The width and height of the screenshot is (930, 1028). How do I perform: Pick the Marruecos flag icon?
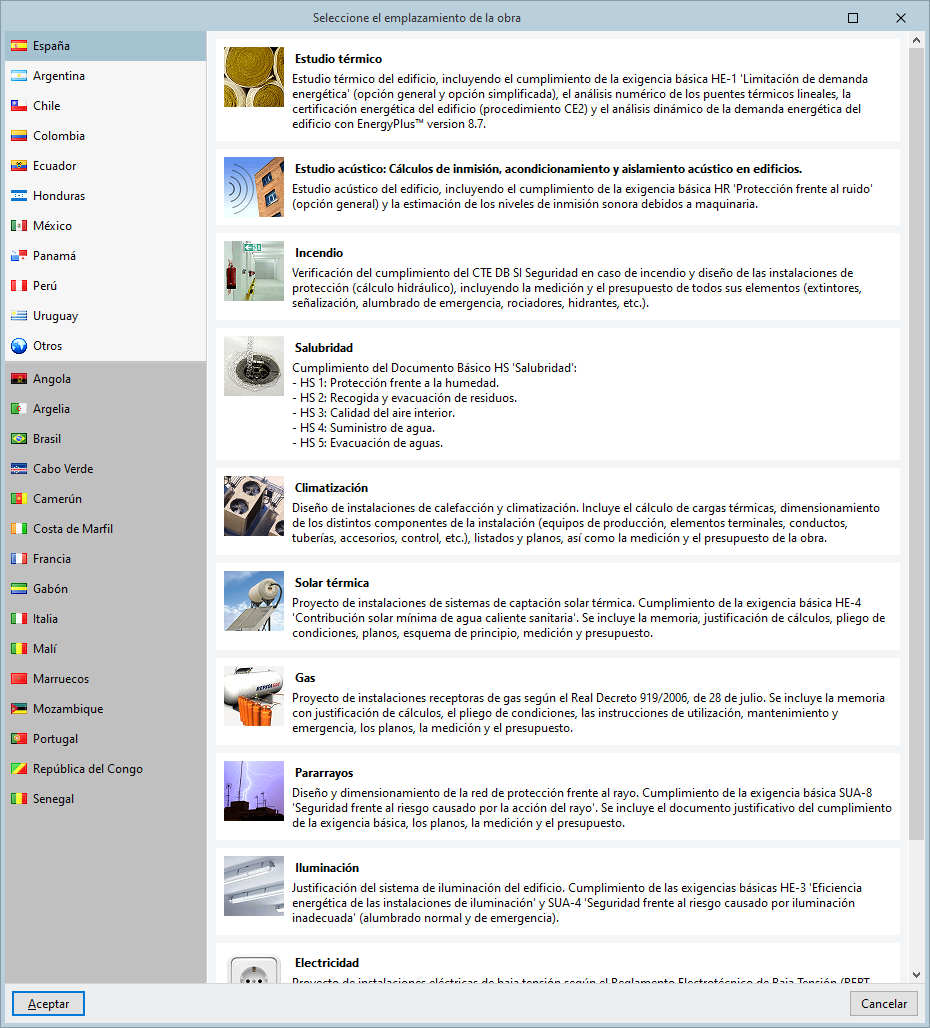tap(19, 679)
